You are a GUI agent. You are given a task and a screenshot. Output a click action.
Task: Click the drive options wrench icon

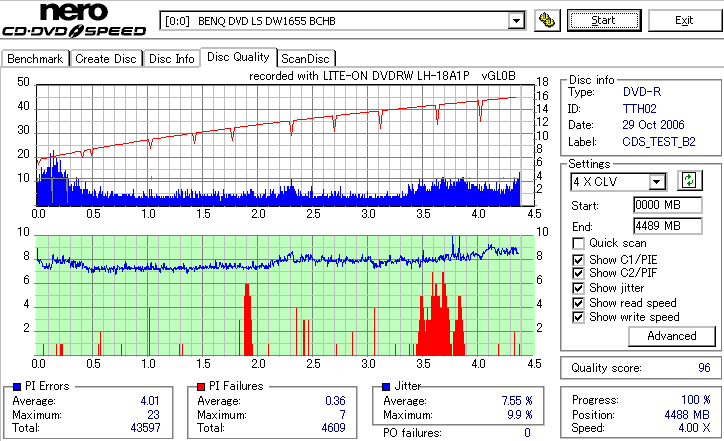tap(547, 20)
